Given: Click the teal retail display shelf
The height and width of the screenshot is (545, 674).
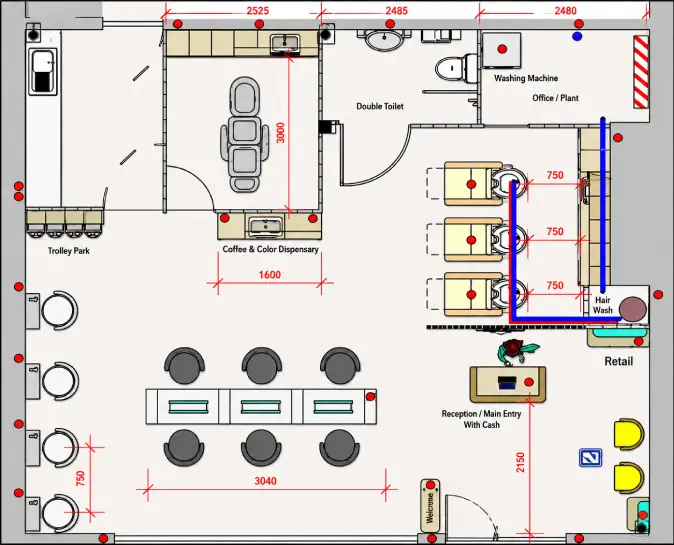Looking at the screenshot, I should 619,332.
